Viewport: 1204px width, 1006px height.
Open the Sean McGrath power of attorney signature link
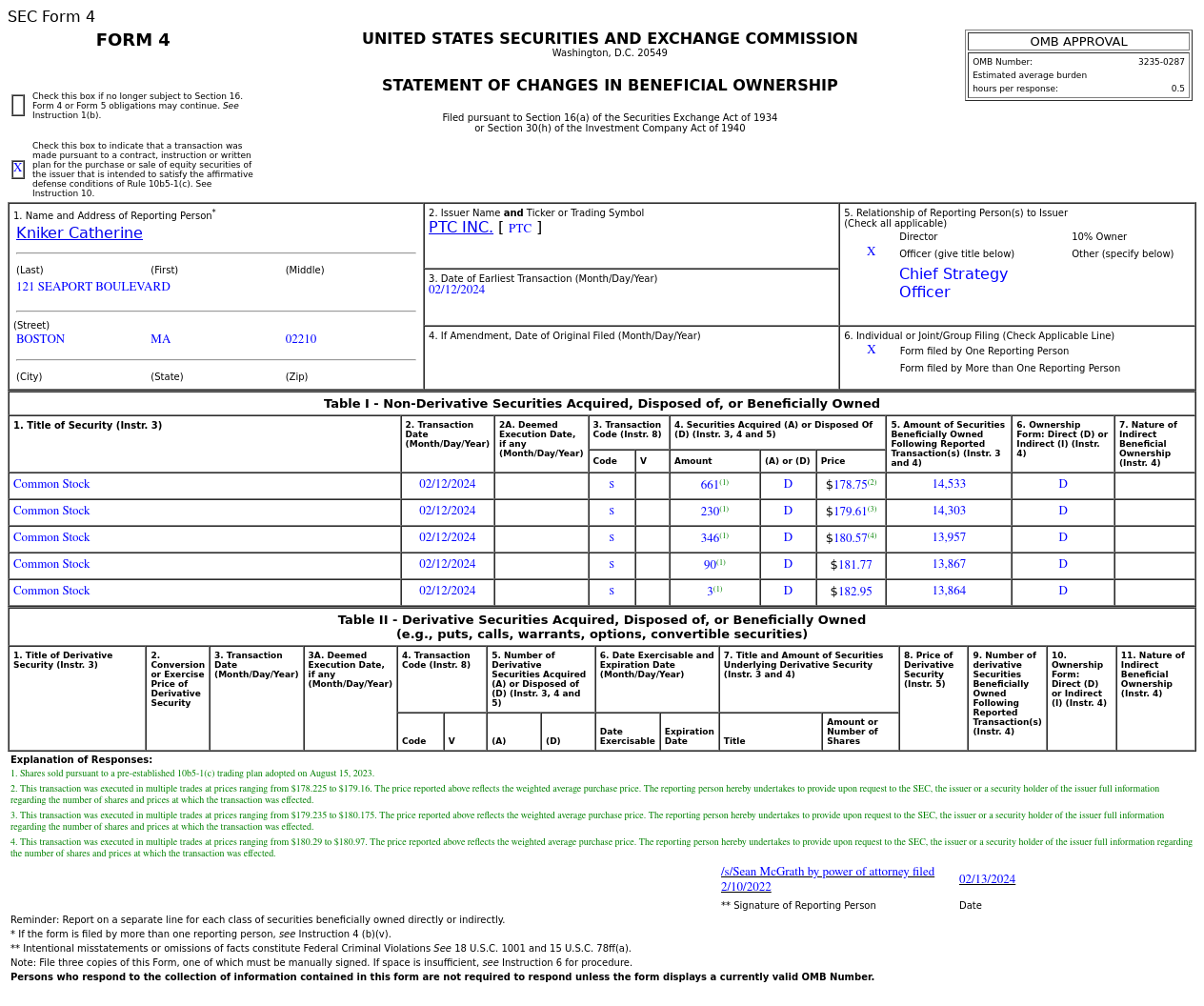(828, 878)
